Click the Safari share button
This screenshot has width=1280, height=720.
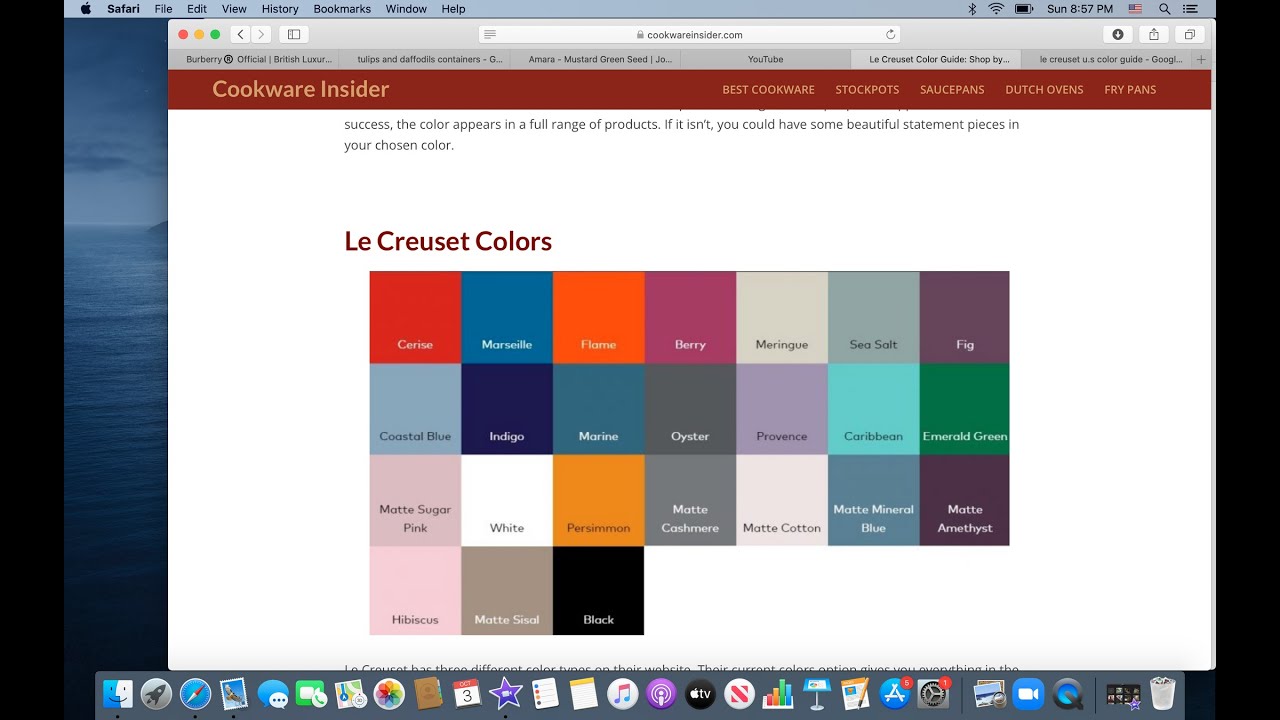1154,34
